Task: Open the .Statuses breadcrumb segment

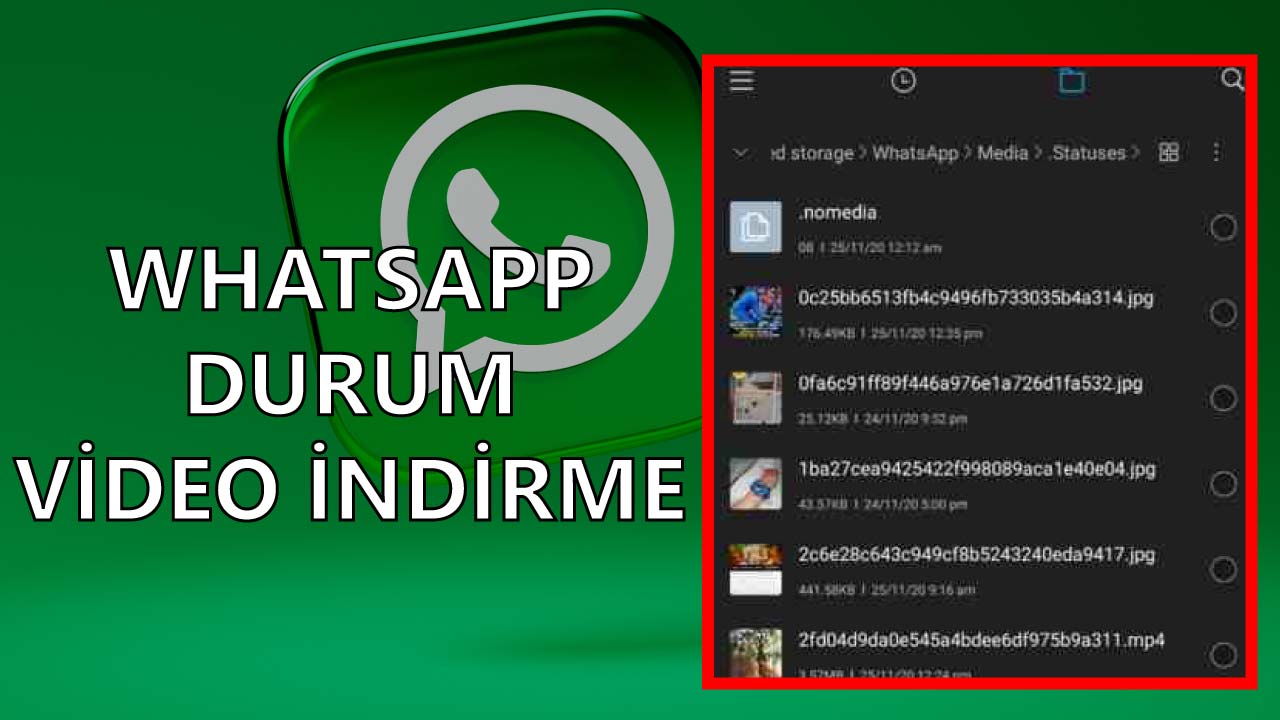Action: [1088, 153]
